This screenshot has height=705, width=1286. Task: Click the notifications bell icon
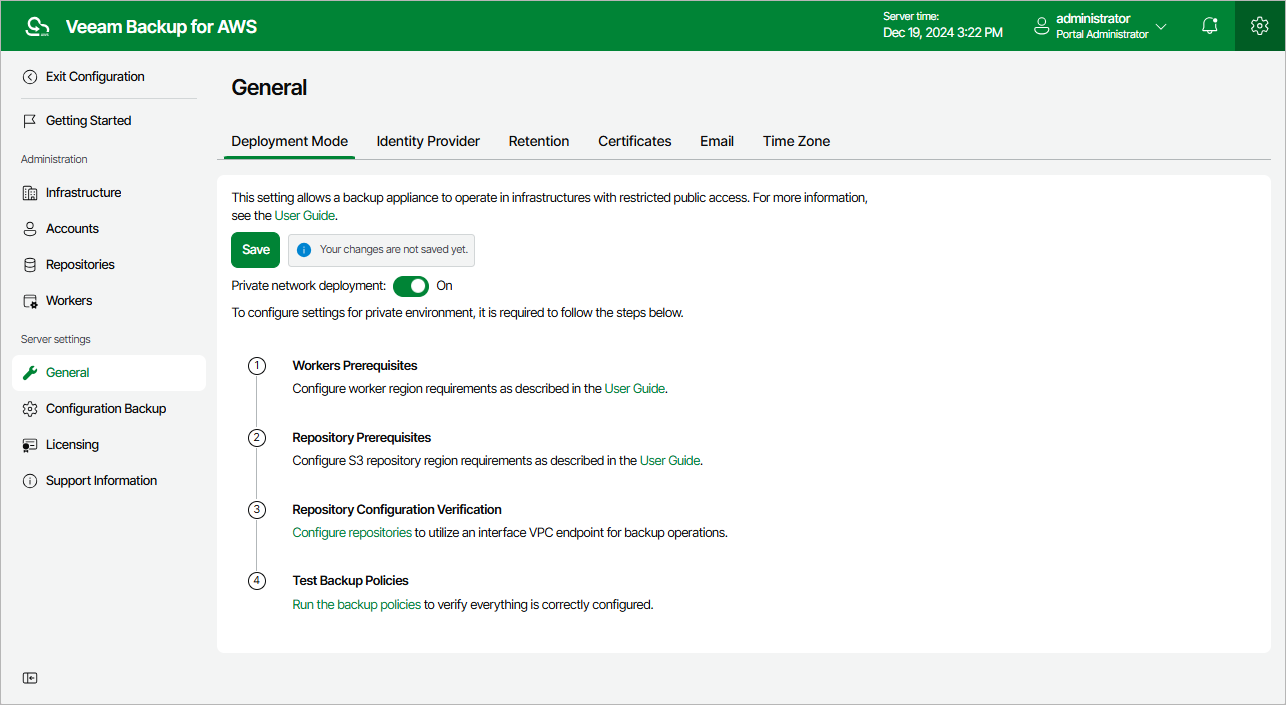point(1209,26)
